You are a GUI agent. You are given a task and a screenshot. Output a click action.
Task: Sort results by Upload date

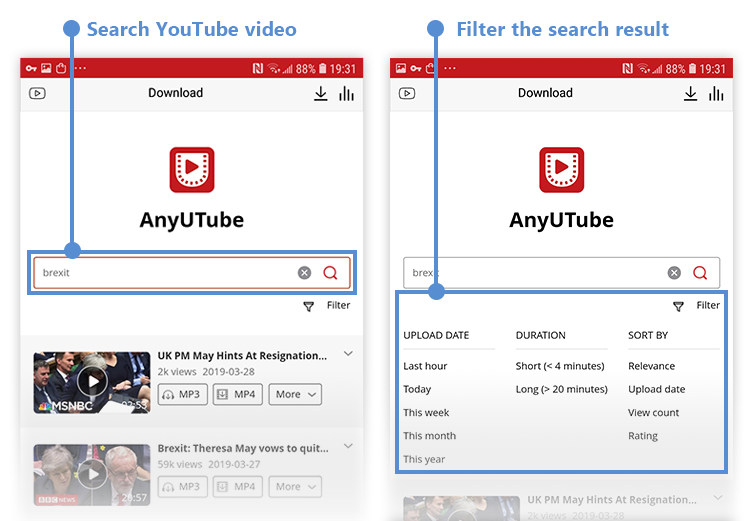coord(657,389)
